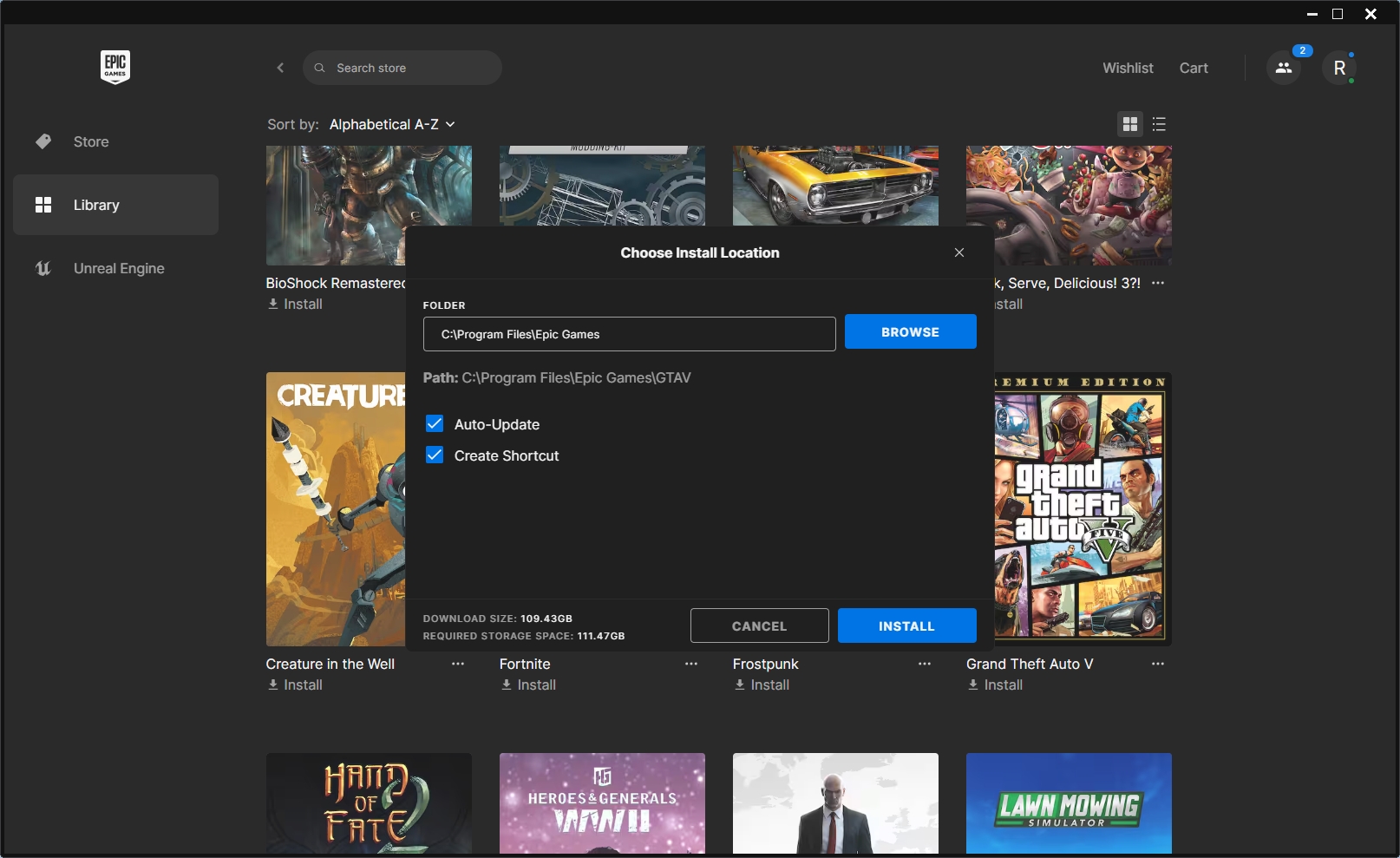The height and width of the screenshot is (858, 1400).
Task: Select the yellow car game cover art
Action: coord(835,186)
